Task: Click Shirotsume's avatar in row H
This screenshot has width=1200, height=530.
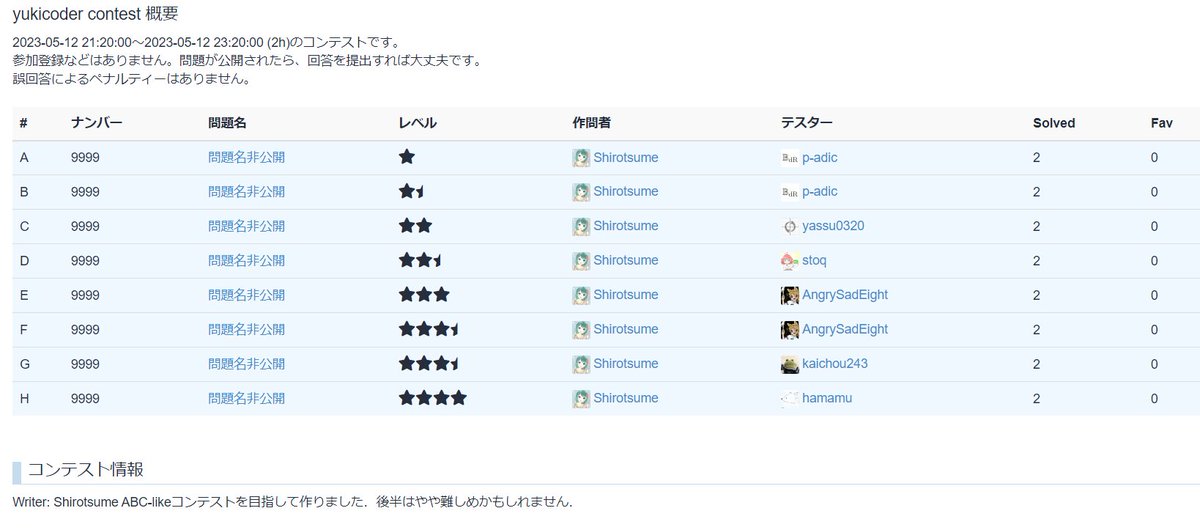Action: point(581,398)
